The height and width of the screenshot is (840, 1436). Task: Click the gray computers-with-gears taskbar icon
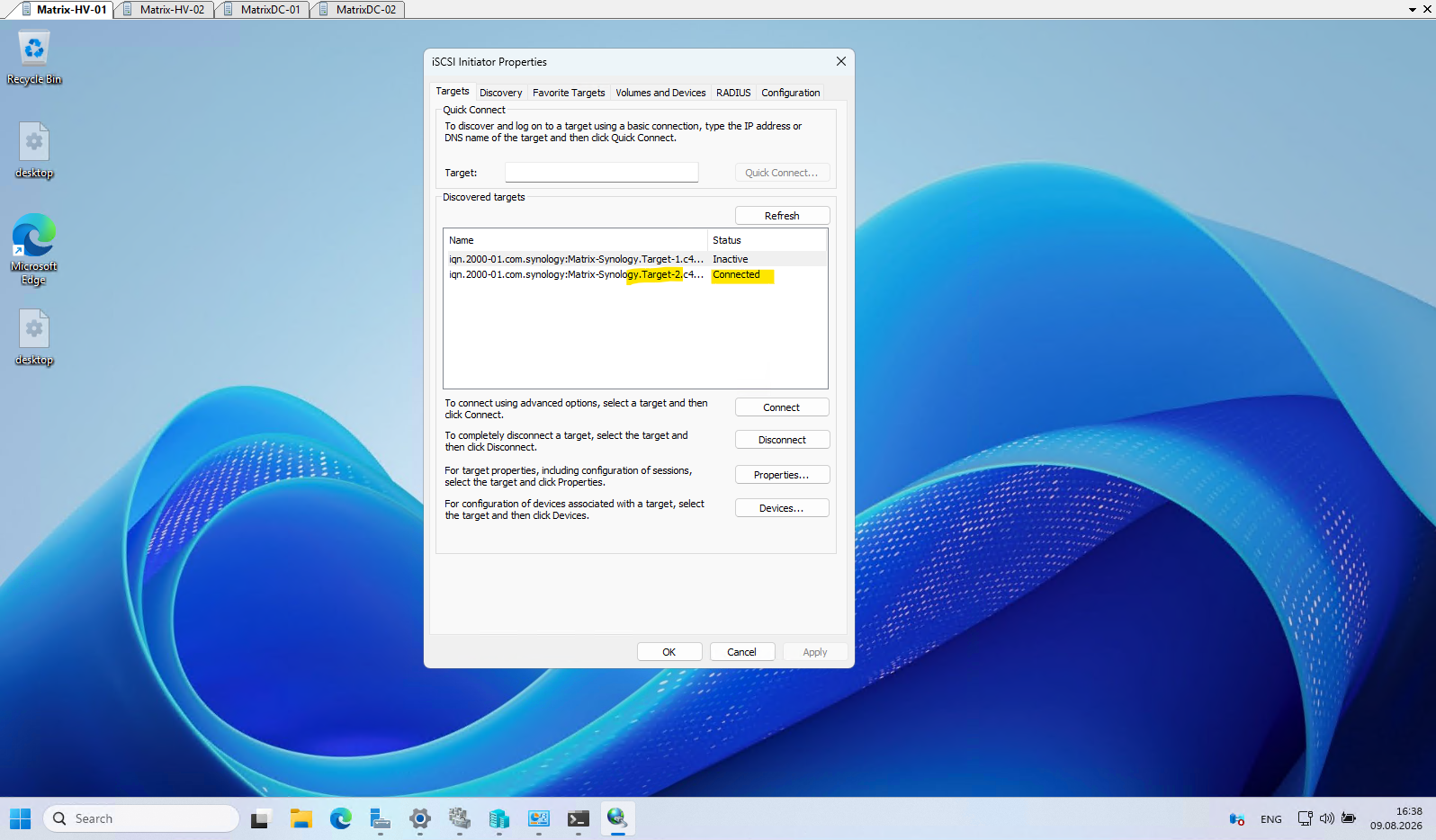click(x=459, y=818)
